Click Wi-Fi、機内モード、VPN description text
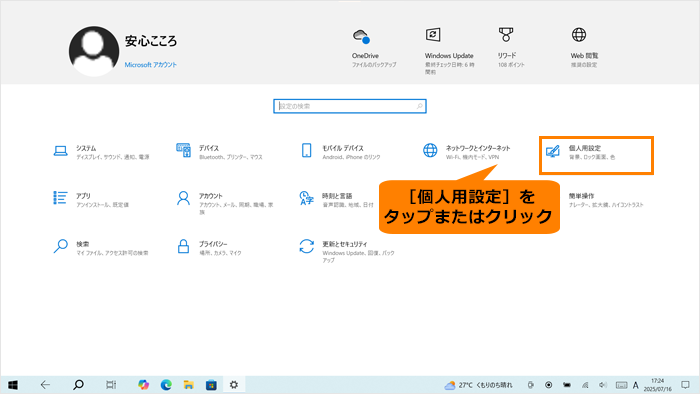Image resolution: width=700 pixels, height=394 pixels. tap(472, 157)
